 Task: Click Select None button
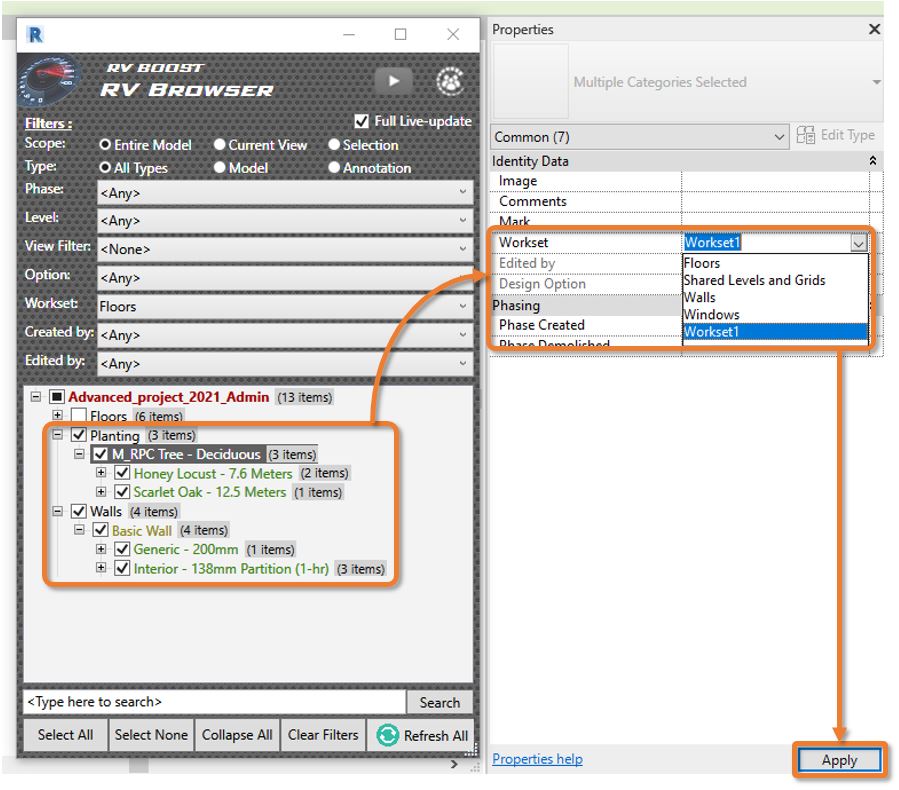(x=151, y=735)
